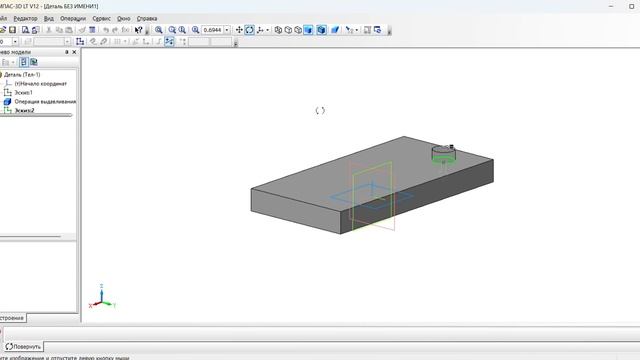Screen dimensions: 640x360
Task: Click the variables f(x) icon
Action: [x=125, y=30]
